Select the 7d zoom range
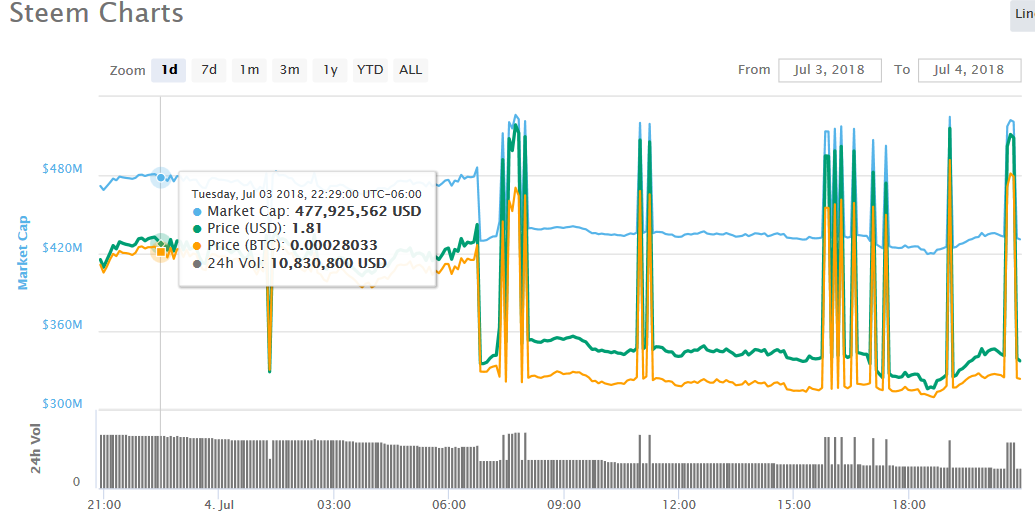 click(x=209, y=70)
